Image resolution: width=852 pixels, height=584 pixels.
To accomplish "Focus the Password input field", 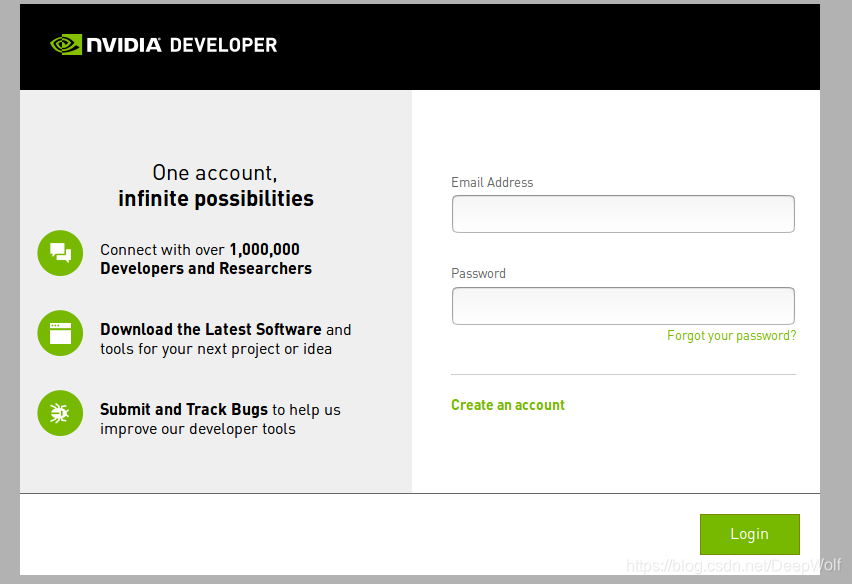I will pyautogui.click(x=623, y=306).
